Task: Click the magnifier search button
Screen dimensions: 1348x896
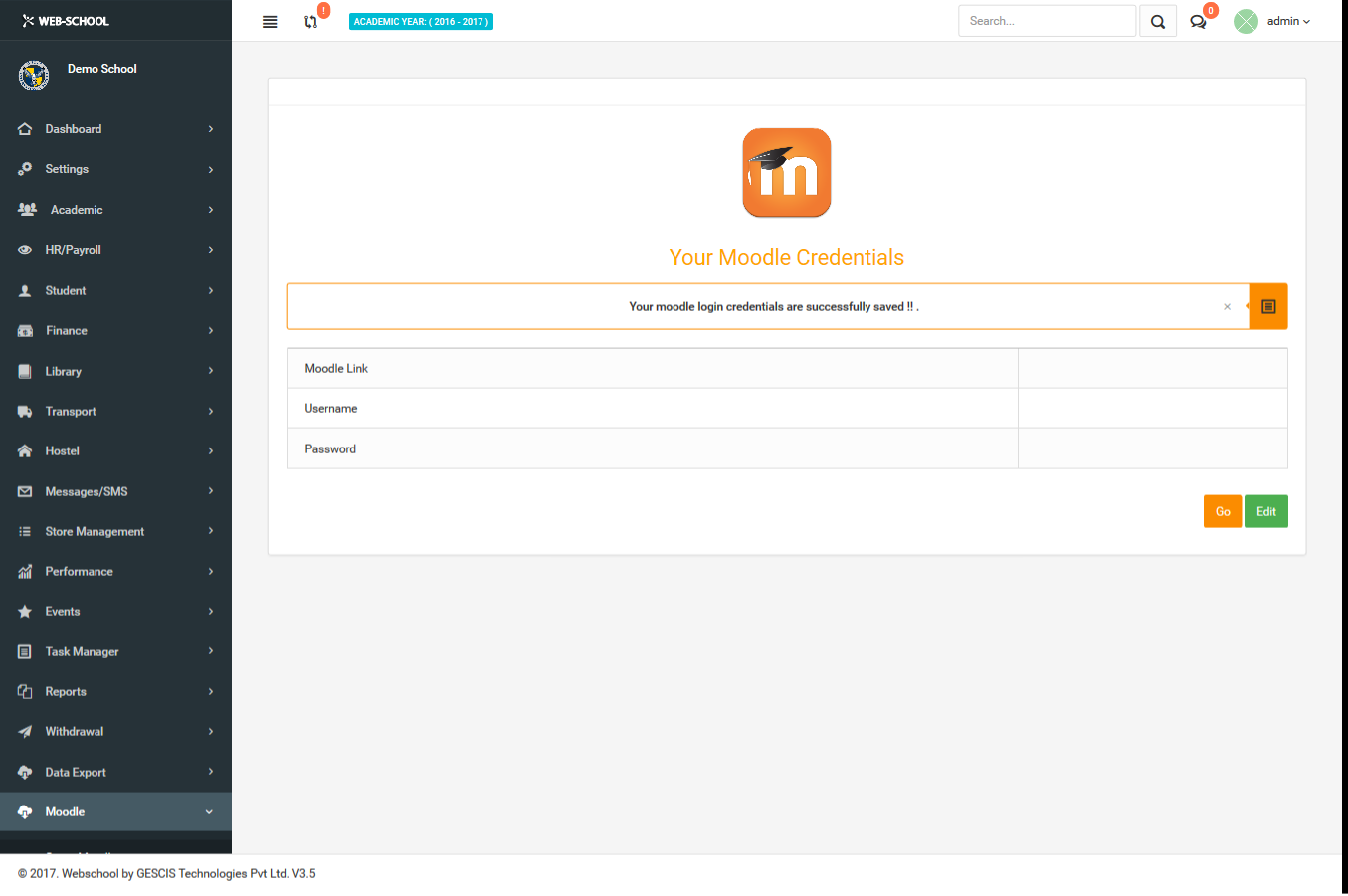Action: point(1158,21)
